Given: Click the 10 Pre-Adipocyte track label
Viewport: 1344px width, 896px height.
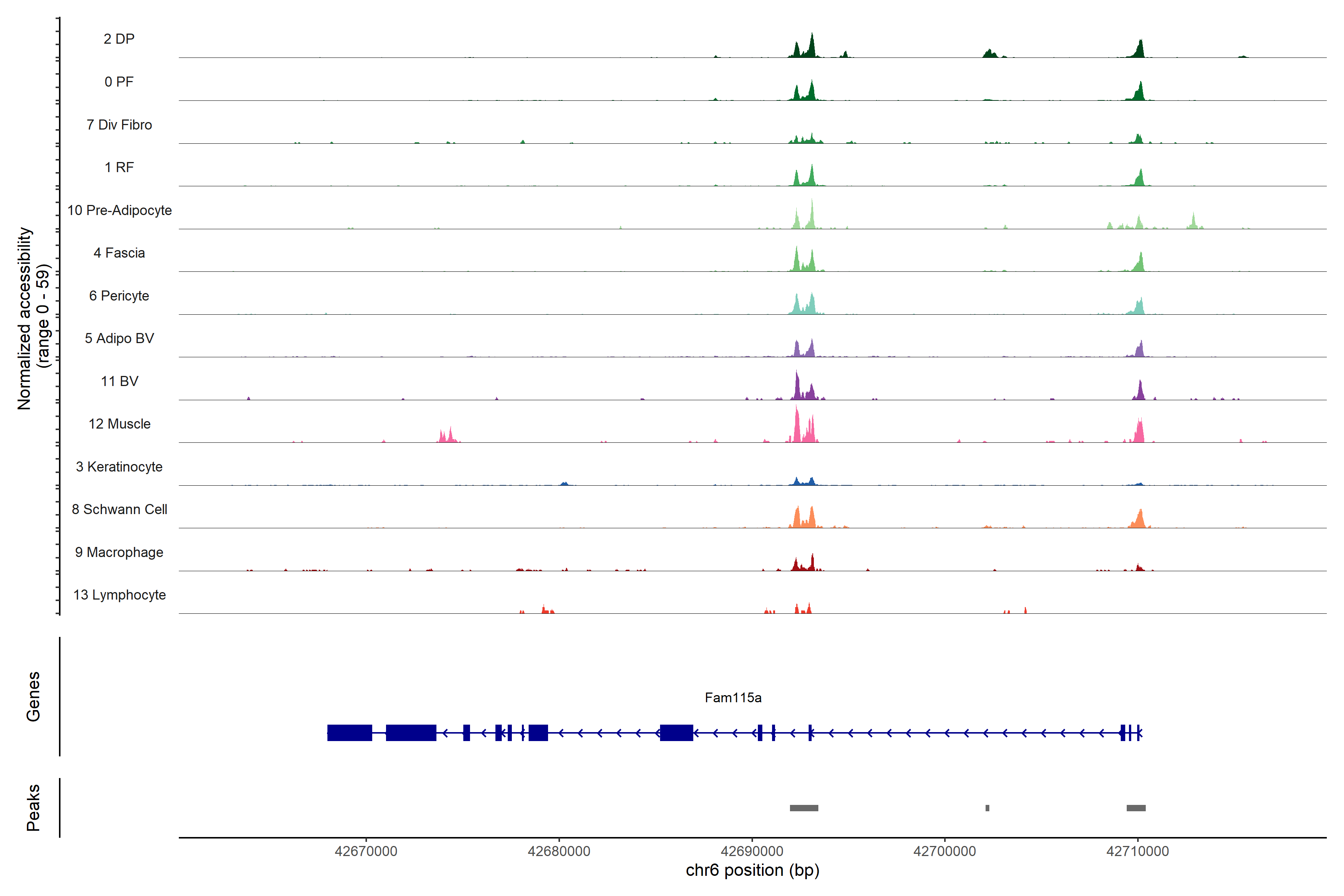Looking at the screenshot, I should 119,210.
